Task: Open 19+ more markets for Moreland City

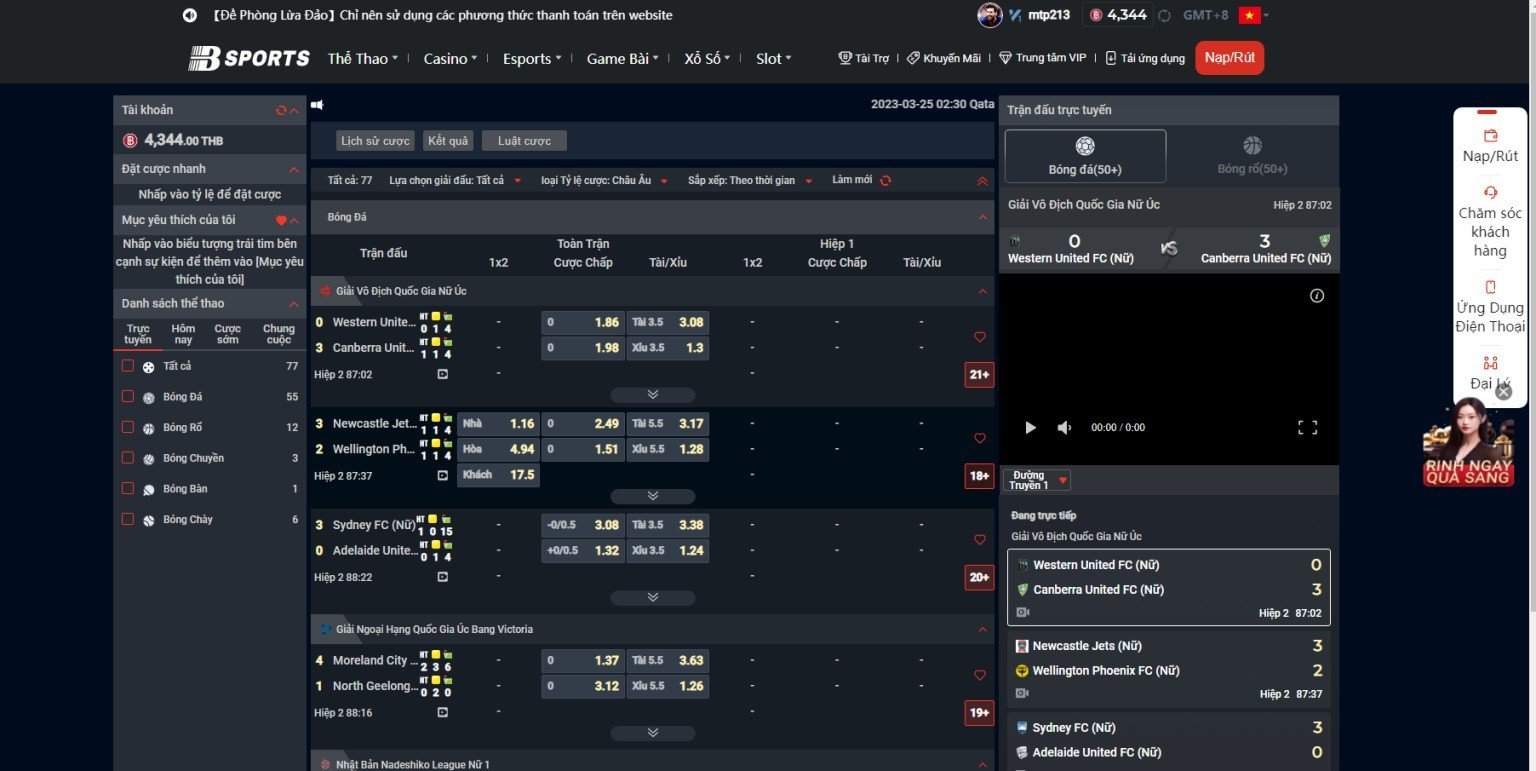Action: [x=979, y=713]
